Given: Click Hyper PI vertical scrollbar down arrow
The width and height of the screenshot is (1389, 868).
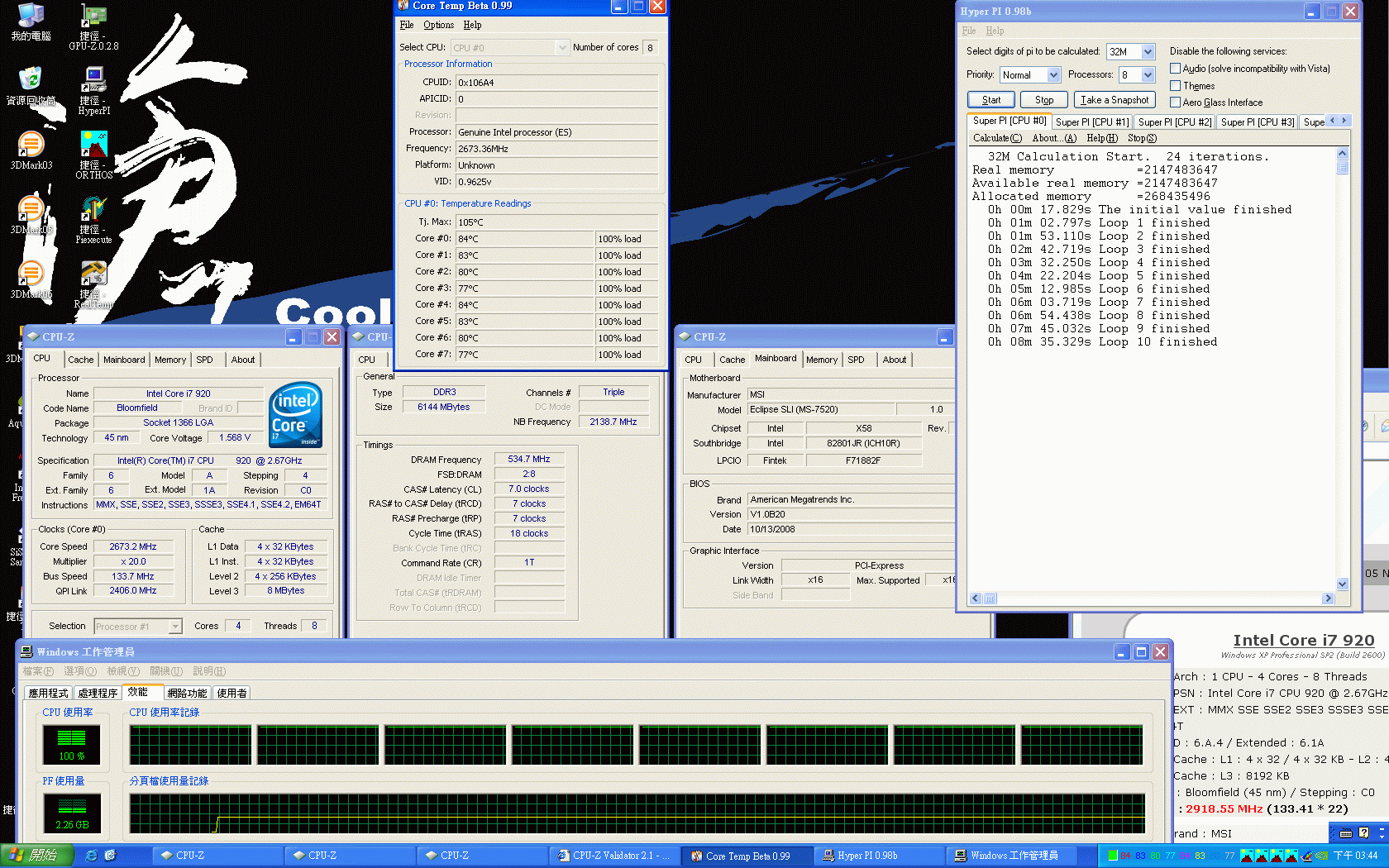Looking at the screenshot, I should [x=1343, y=584].
